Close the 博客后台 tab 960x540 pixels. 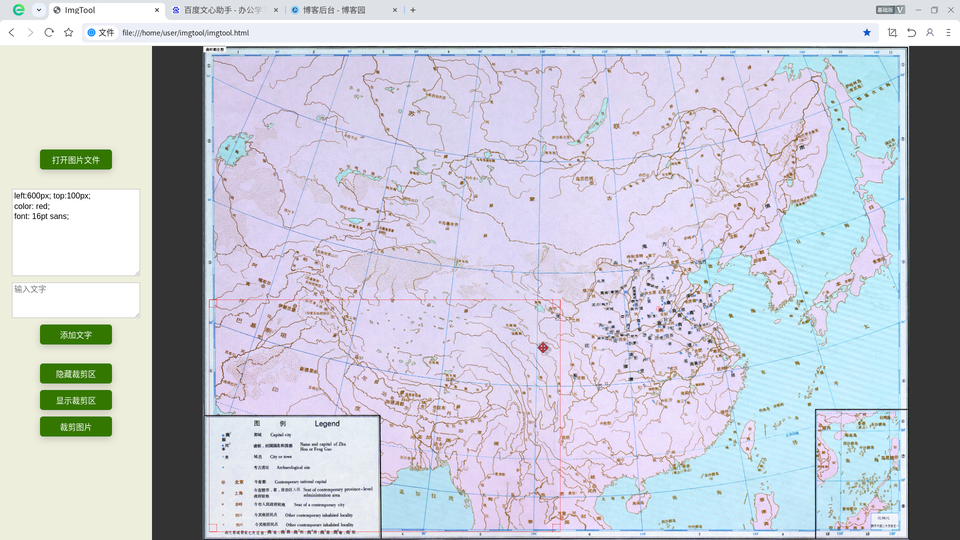(x=395, y=10)
